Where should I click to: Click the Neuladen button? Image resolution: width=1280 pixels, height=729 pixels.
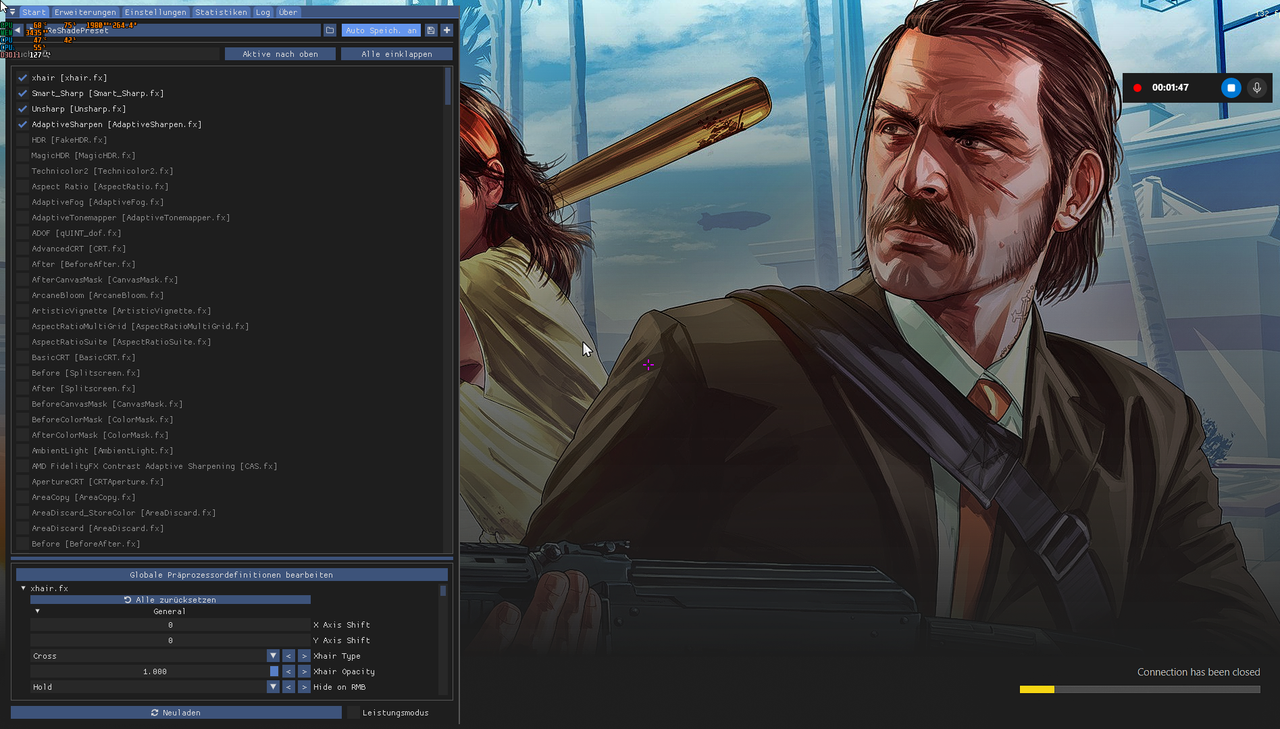point(176,712)
